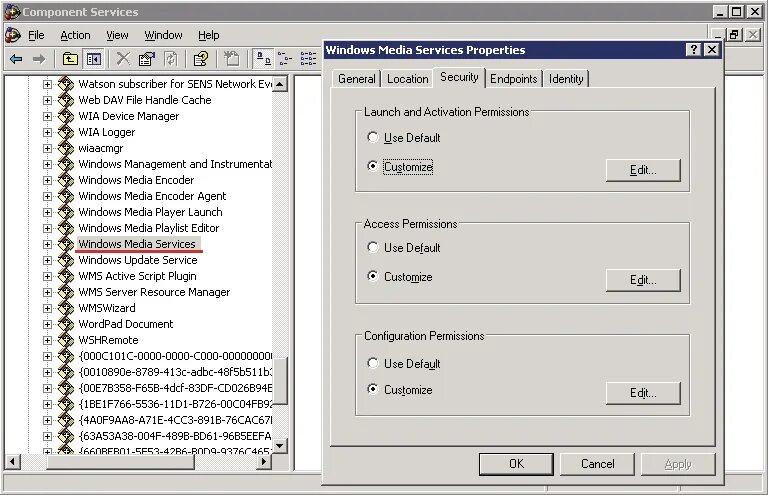Switch to the Endpoints tab
Image resolution: width=768 pixels, height=495 pixels.
coord(514,79)
